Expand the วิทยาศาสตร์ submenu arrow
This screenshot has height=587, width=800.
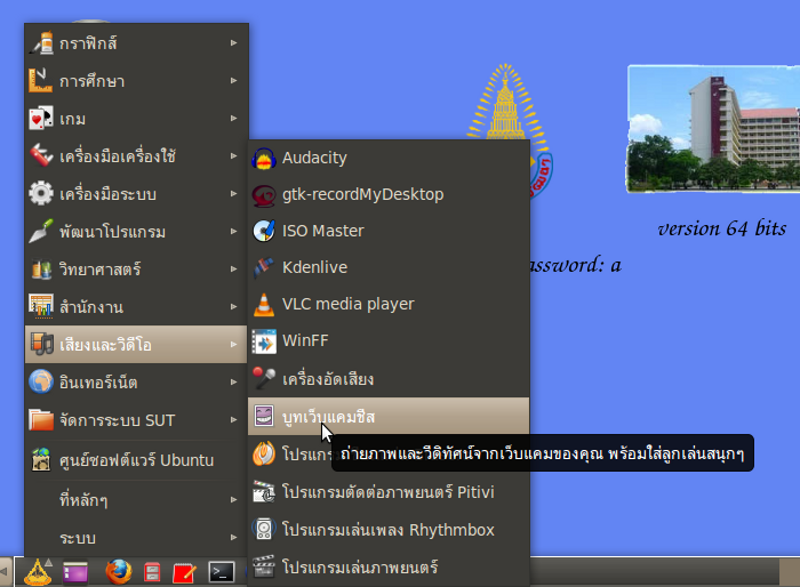(234, 269)
